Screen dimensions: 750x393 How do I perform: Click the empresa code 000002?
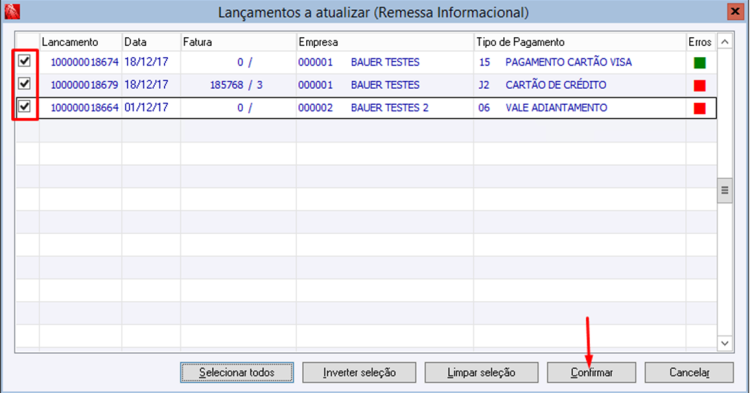click(316, 108)
